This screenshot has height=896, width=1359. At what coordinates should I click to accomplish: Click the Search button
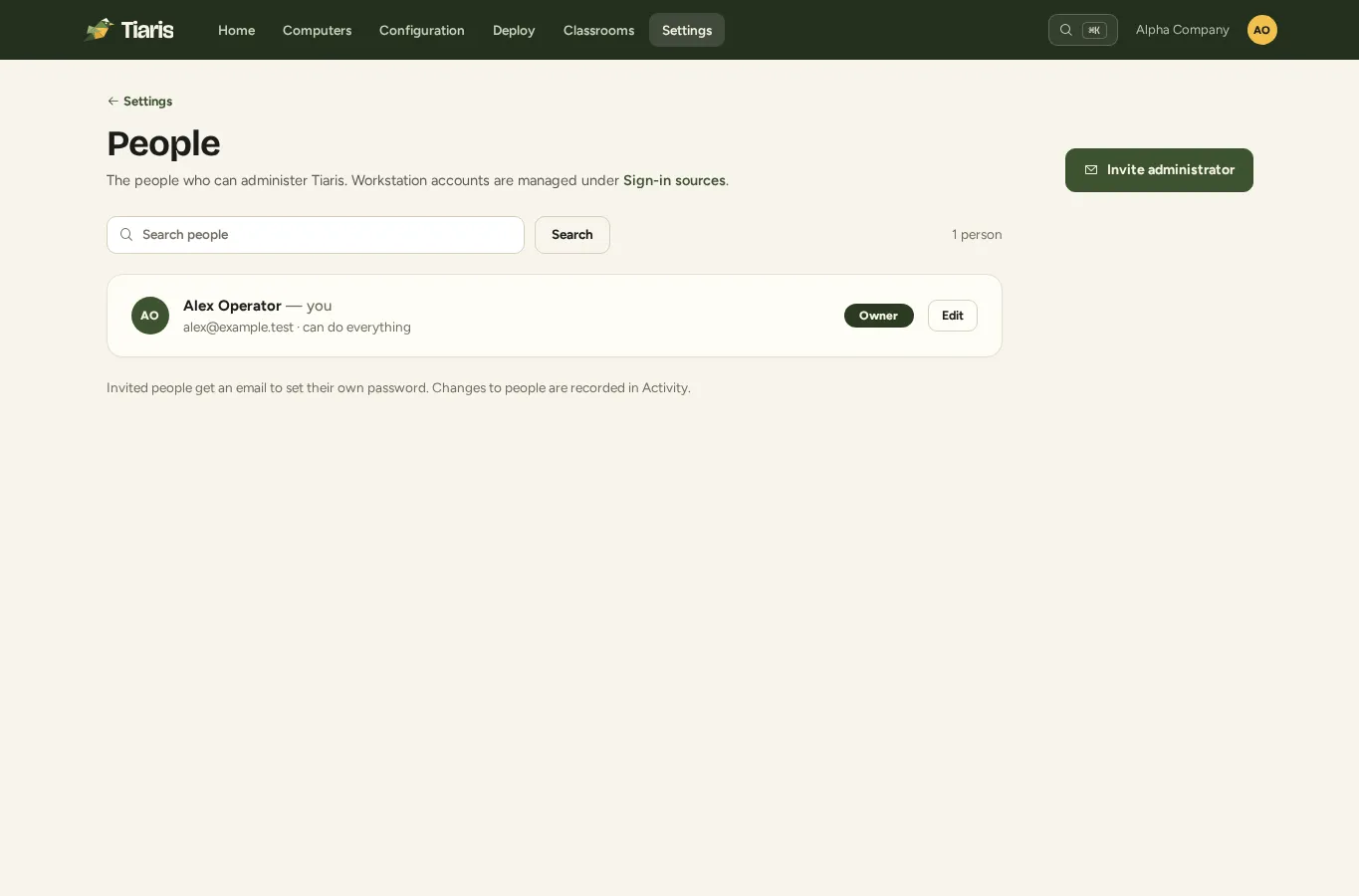click(x=572, y=235)
